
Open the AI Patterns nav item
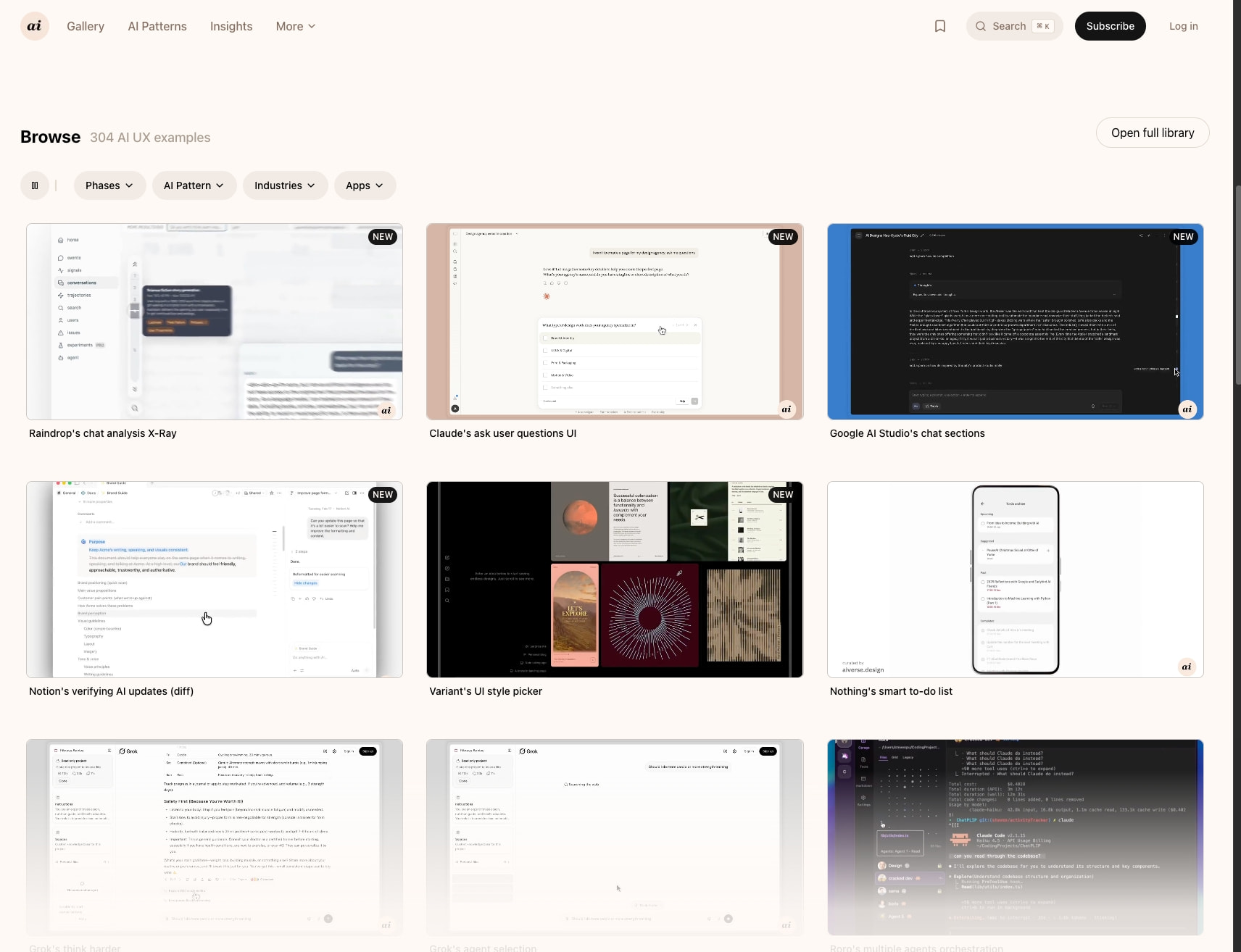157,26
